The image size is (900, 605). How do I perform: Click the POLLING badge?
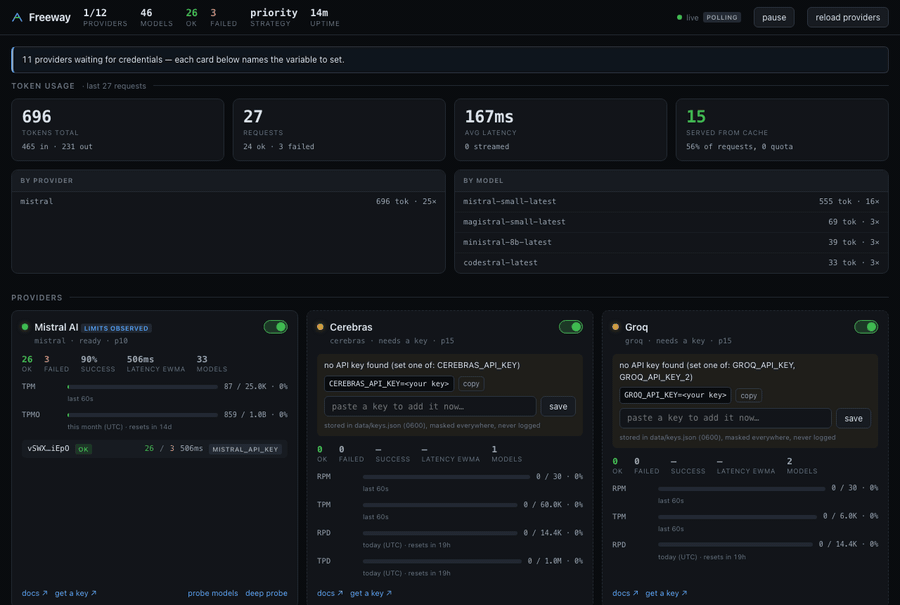[x=721, y=17]
